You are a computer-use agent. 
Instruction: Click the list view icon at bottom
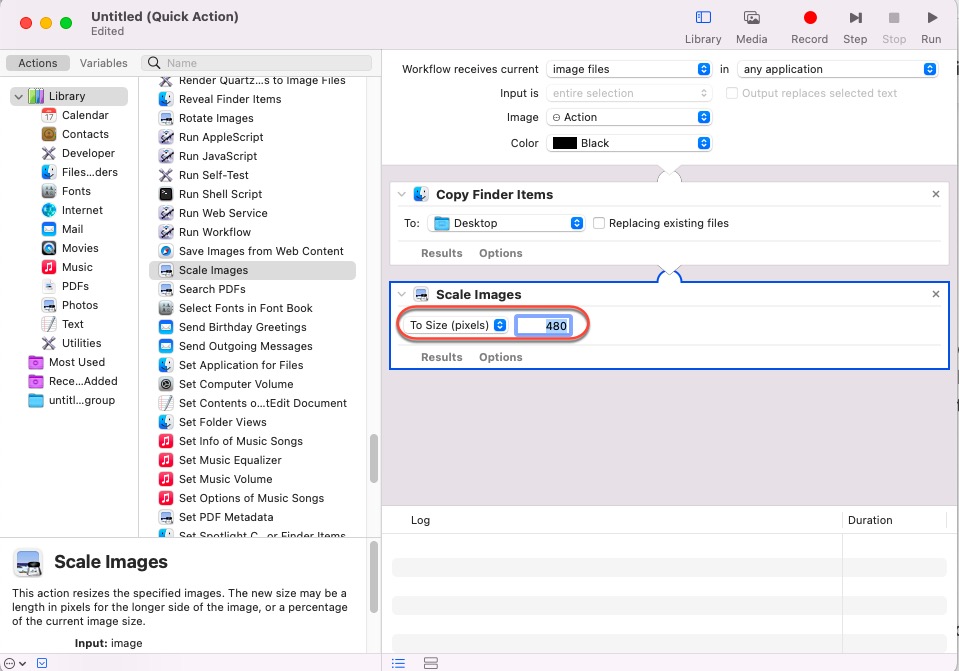397,662
